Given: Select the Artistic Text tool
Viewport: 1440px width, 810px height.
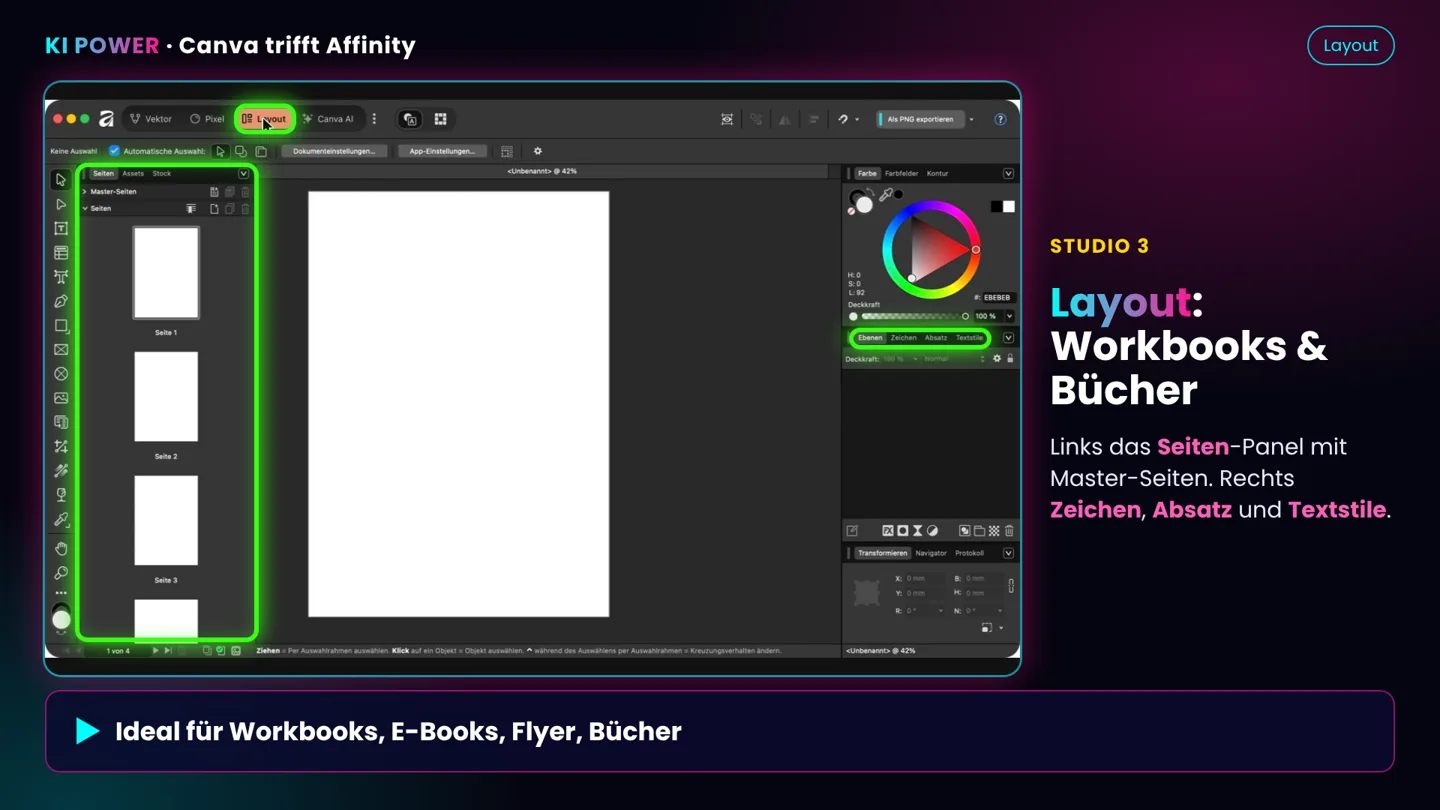Looking at the screenshot, I should 61,277.
